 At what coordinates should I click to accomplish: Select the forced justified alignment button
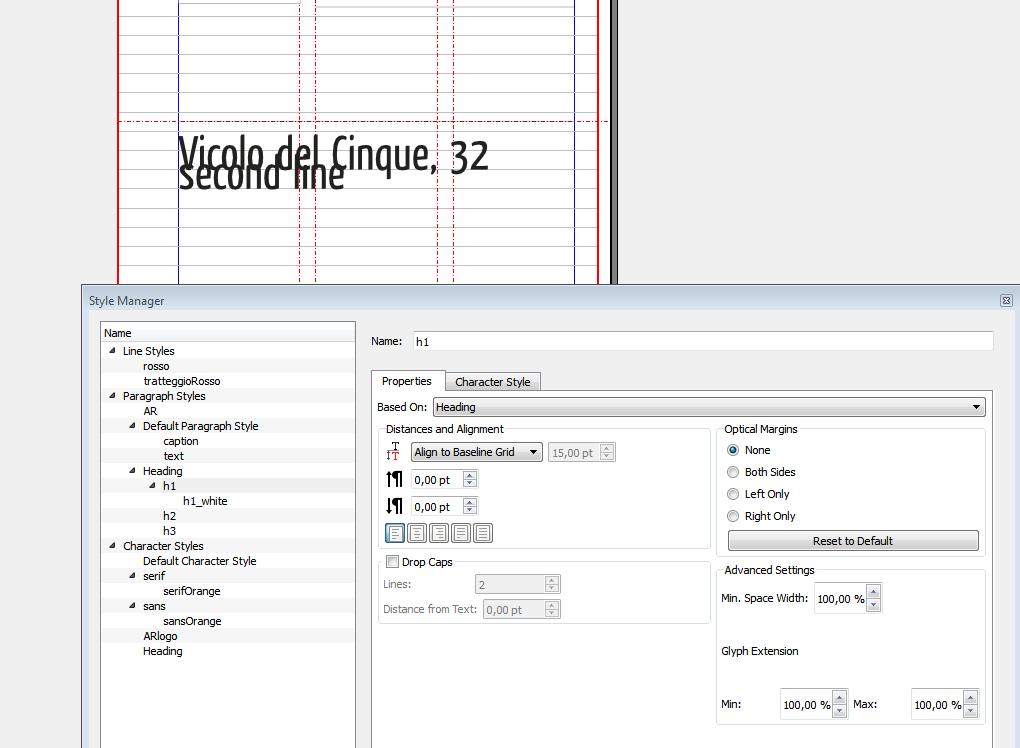pyautogui.click(x=483, y=533)
